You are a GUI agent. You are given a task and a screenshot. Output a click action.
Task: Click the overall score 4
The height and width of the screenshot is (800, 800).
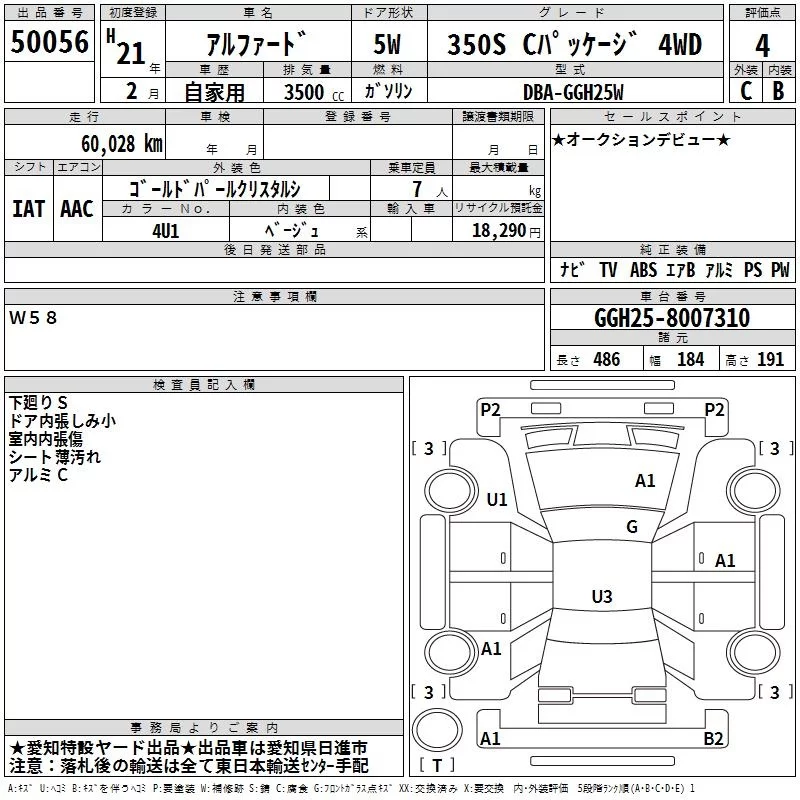pos(762,45)
